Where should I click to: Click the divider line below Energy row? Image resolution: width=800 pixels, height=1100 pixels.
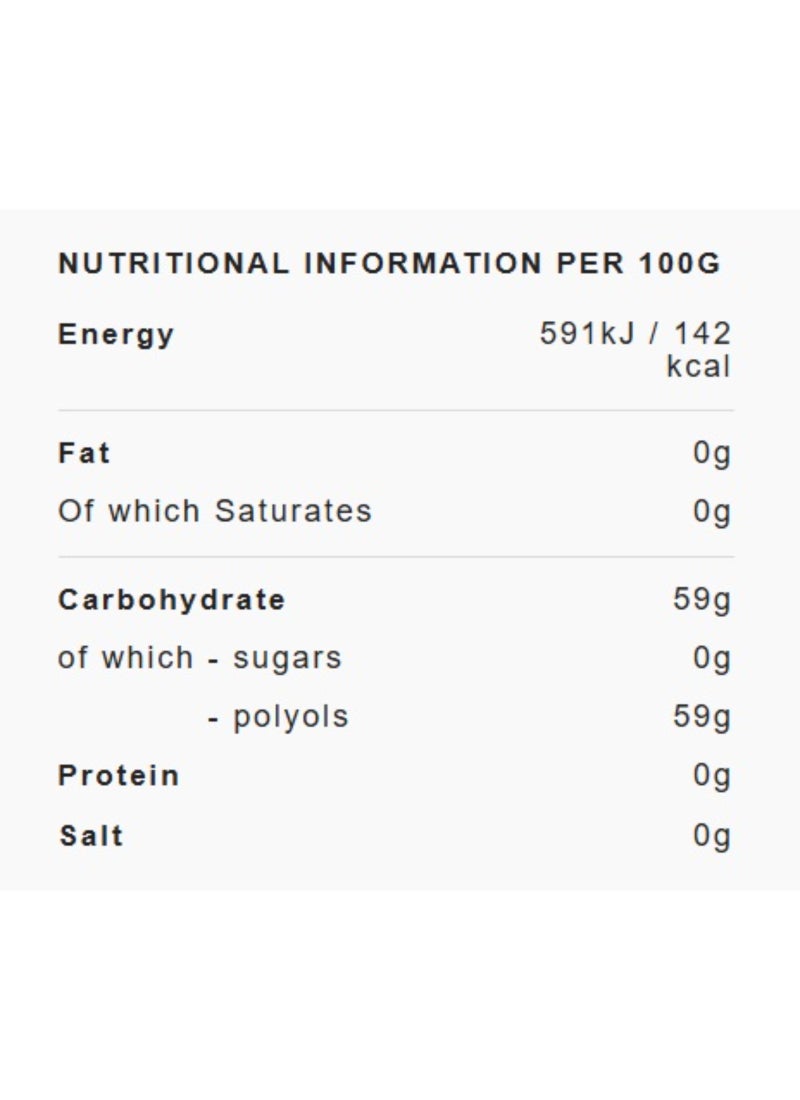[395, 410]
